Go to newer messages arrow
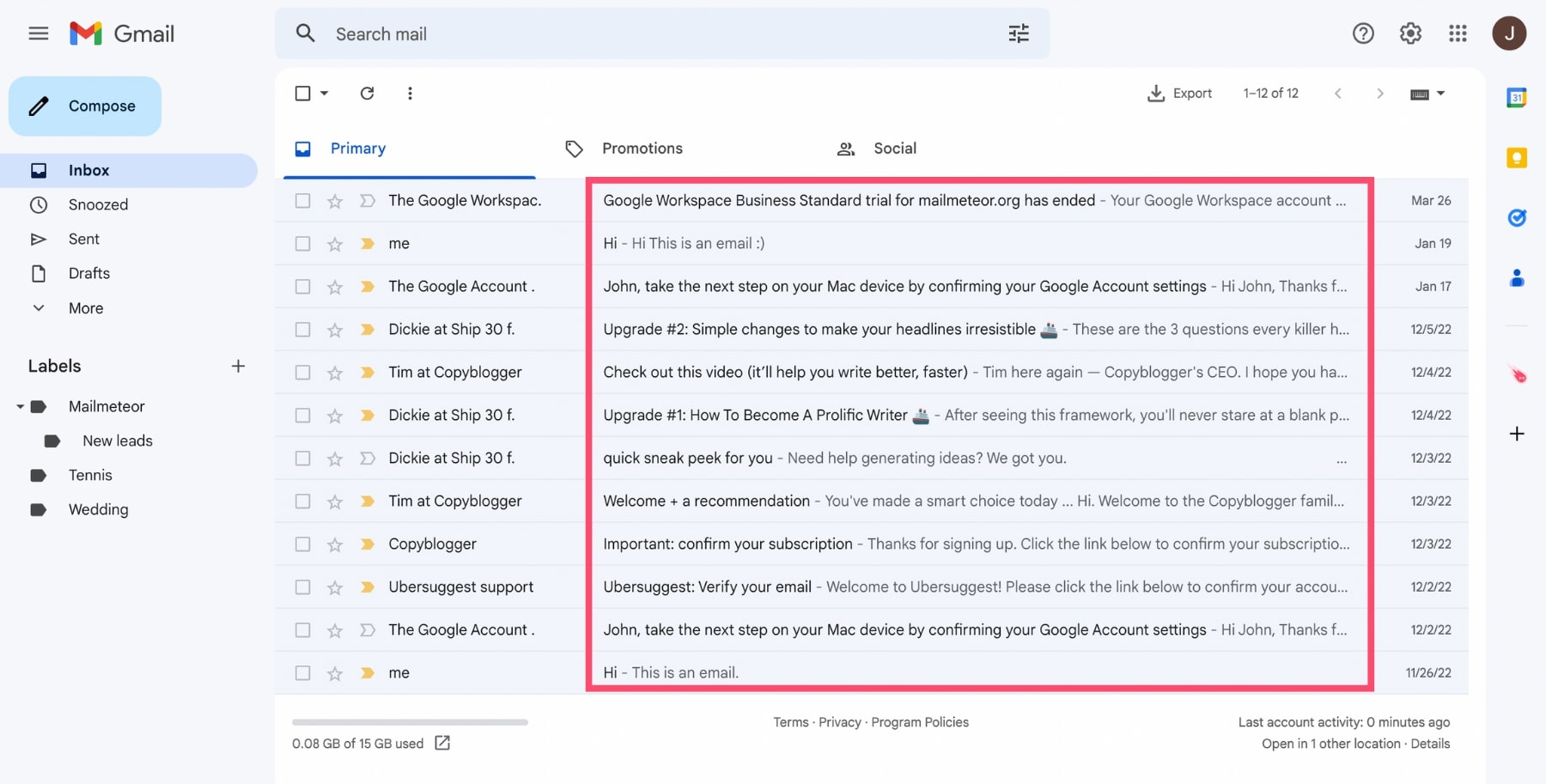The image size is (1546, 784). (1338, 93)
